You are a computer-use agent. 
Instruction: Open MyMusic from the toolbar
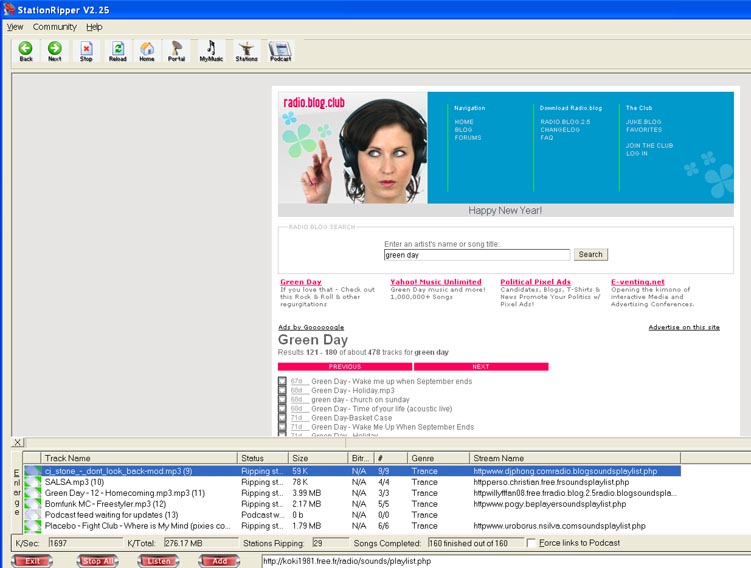pyautogui.click(x=211, y=51)
